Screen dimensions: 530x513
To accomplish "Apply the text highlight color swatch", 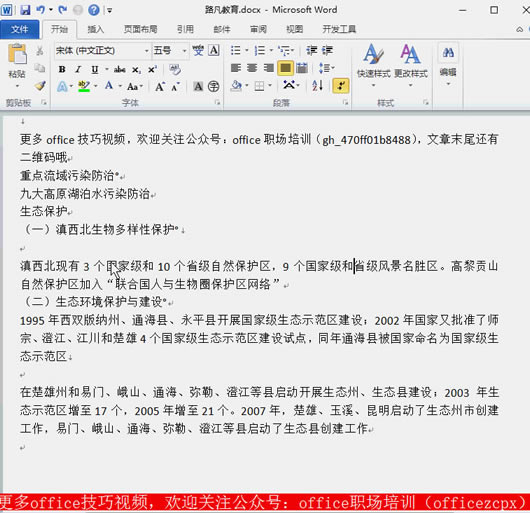I will (x=84, y=87).
